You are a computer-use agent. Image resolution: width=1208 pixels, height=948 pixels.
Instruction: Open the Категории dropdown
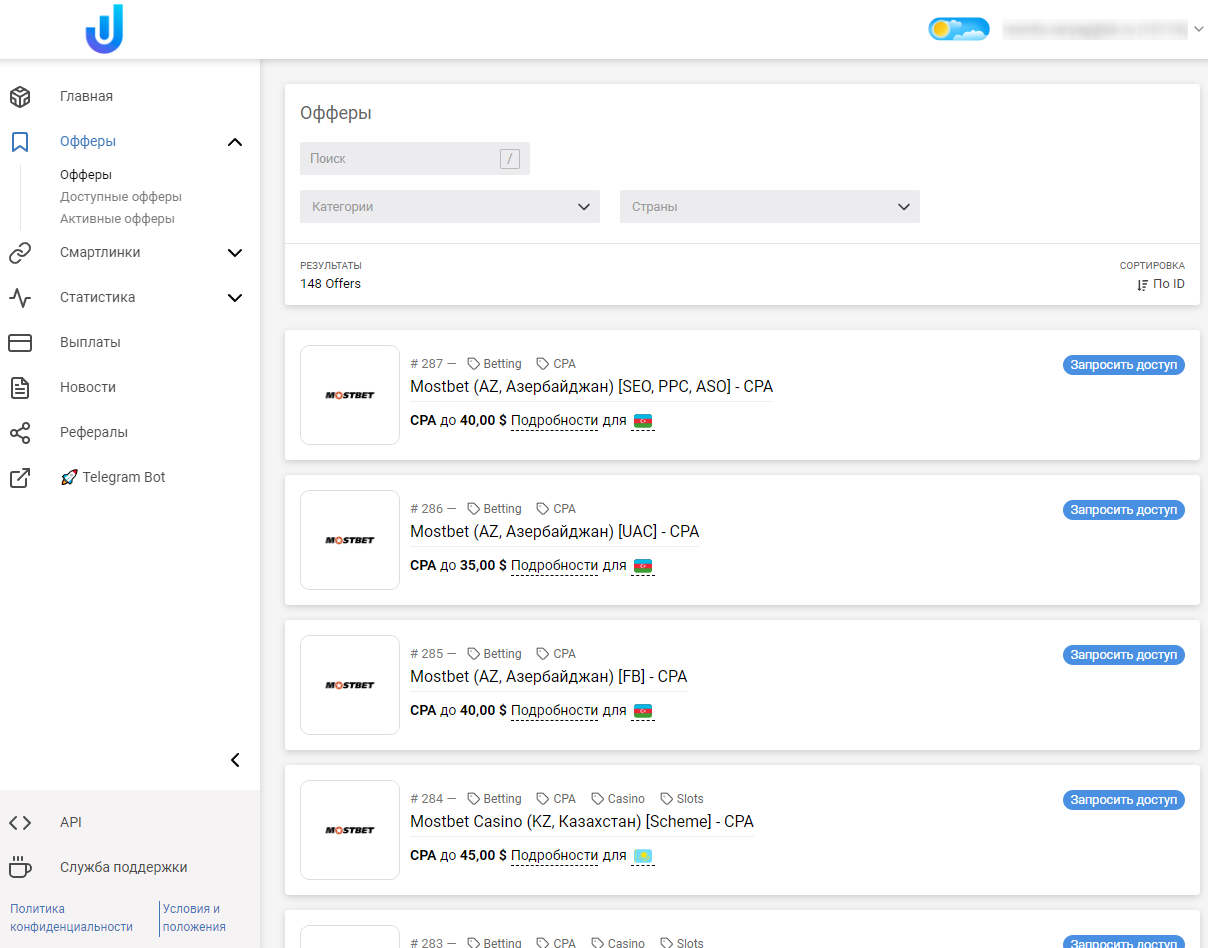point(450,207)
